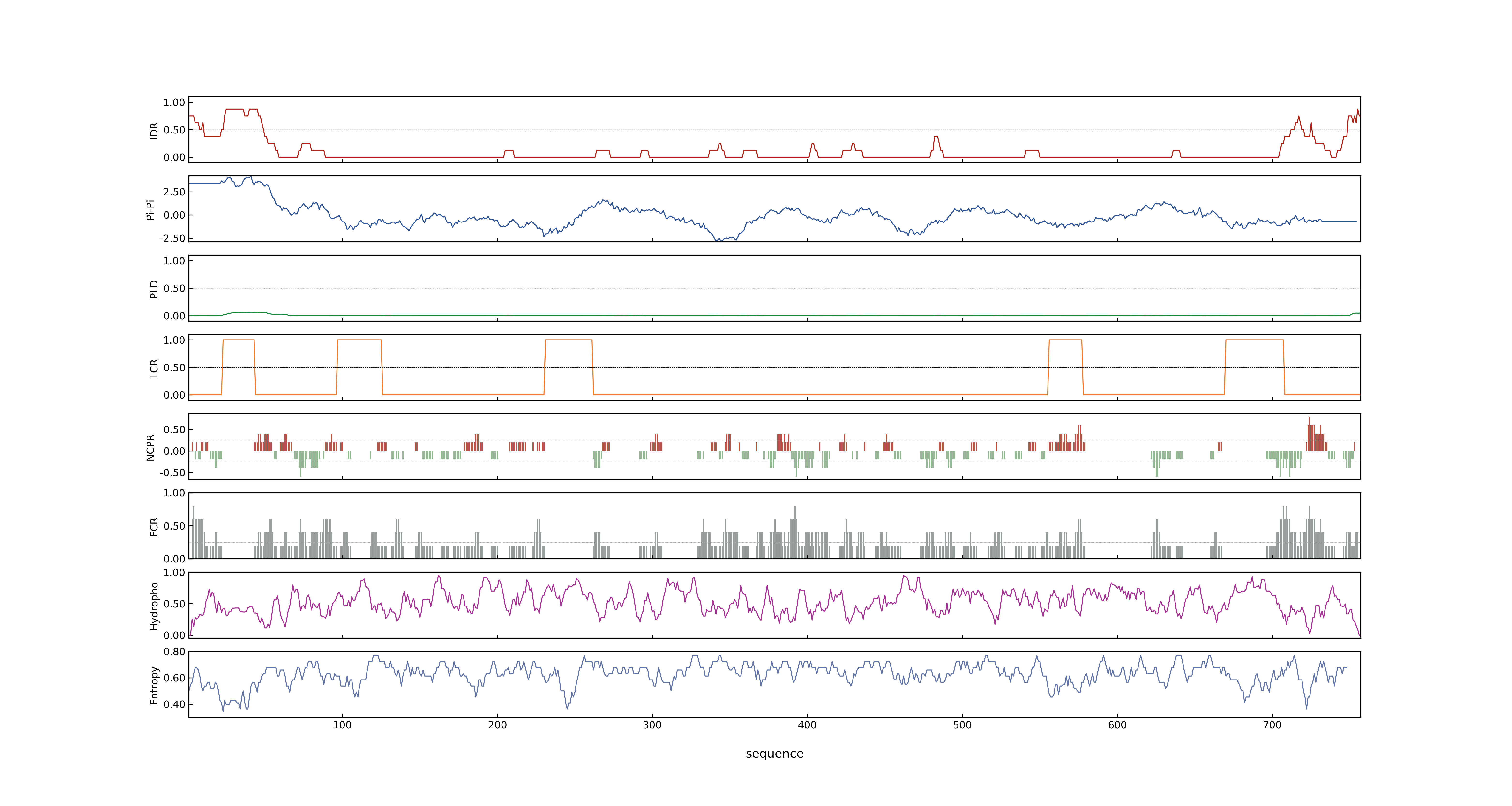Image resolution: width=1512 pixels, height=806 pixels.
Task: Click the LCR plateau near position 565
Action: (x=1065, y=340)
